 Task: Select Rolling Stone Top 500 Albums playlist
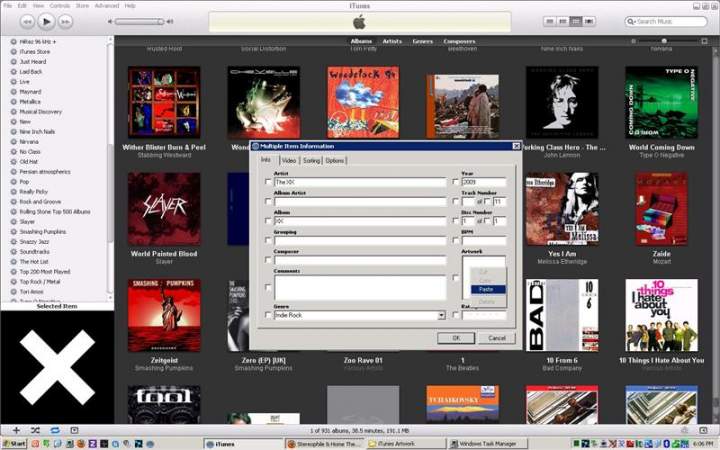(55, 212)
